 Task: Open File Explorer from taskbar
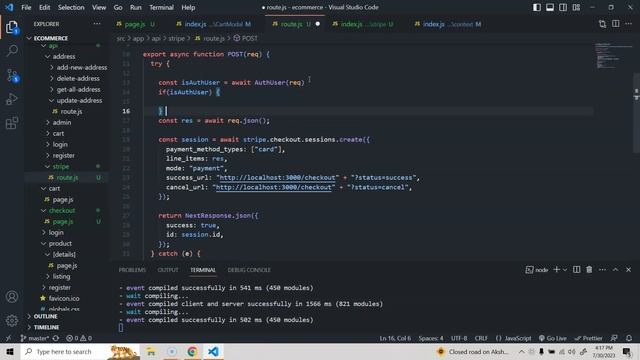(151, 351)
